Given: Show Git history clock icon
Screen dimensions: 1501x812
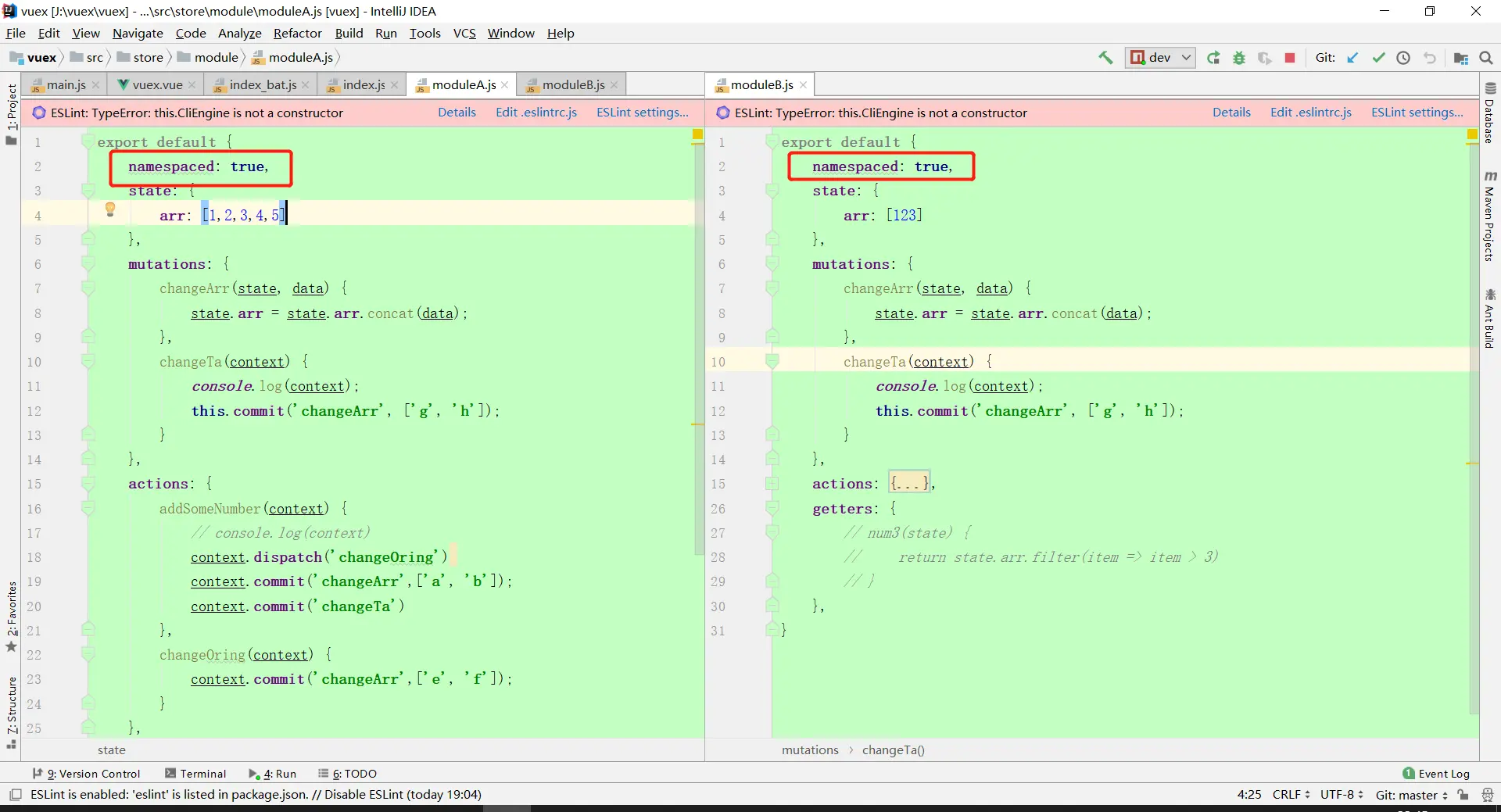Looking at the screenshot, I should click(1403, 58).
